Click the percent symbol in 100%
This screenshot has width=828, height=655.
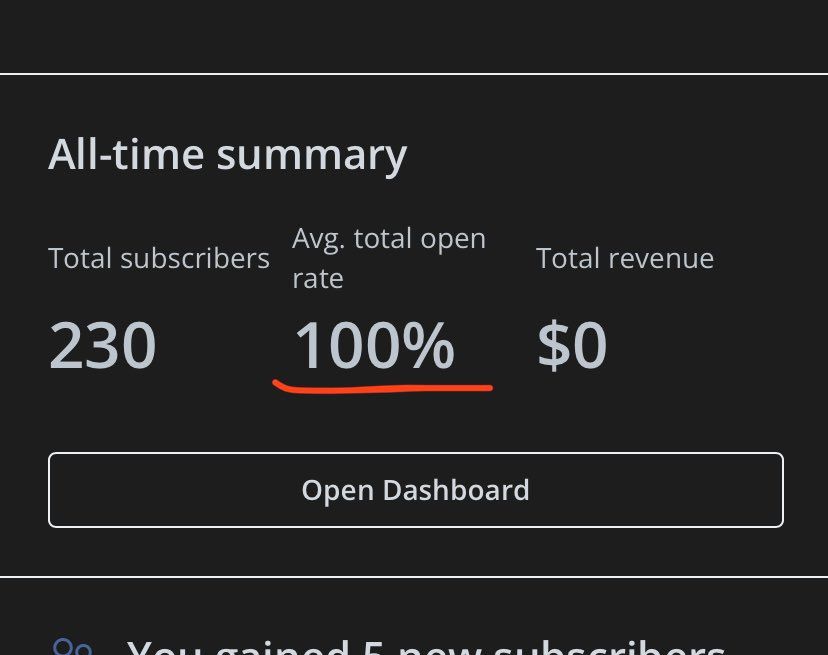coord(428,345)
